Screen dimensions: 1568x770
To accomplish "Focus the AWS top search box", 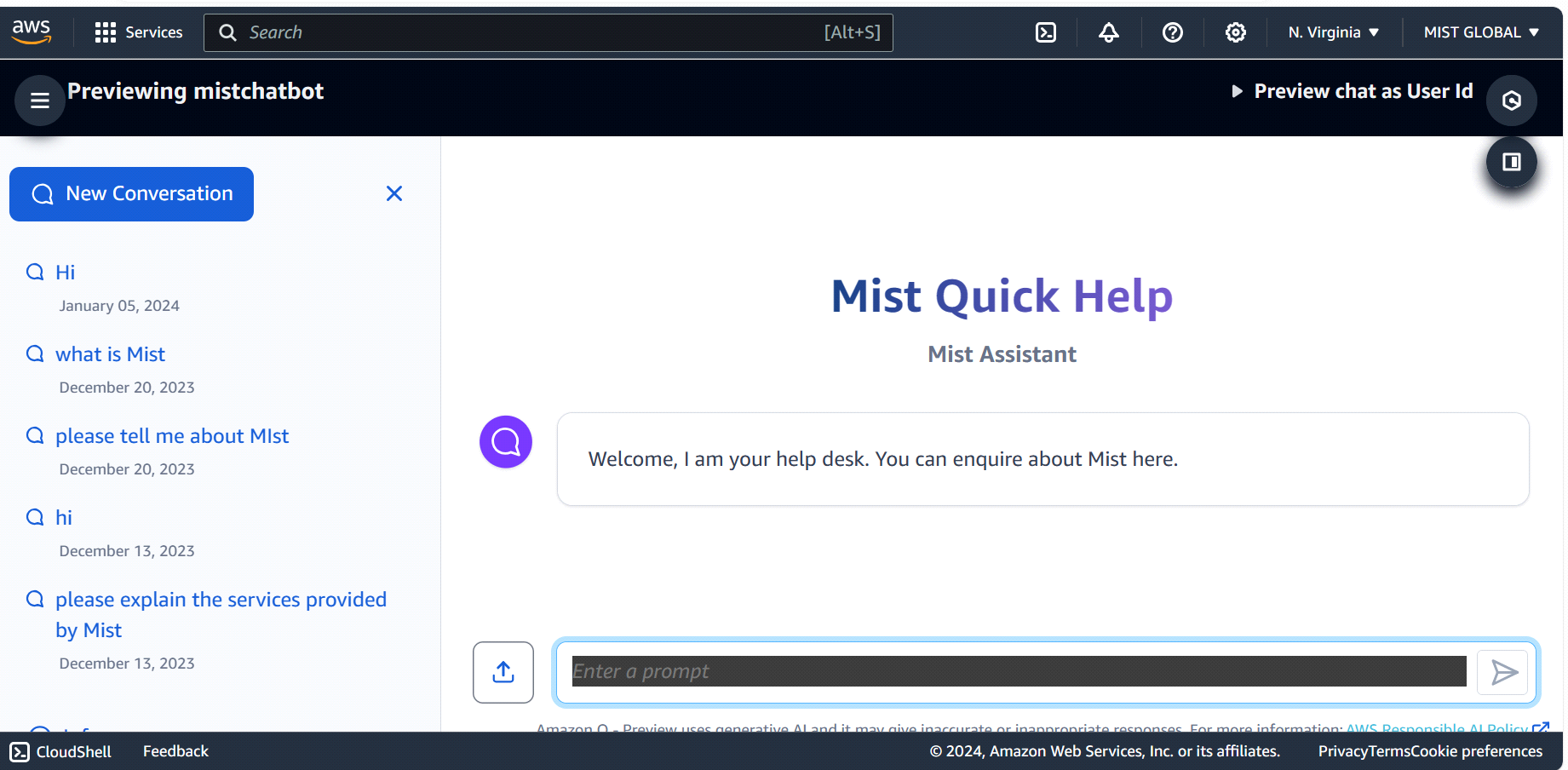I will click(548, 32).
